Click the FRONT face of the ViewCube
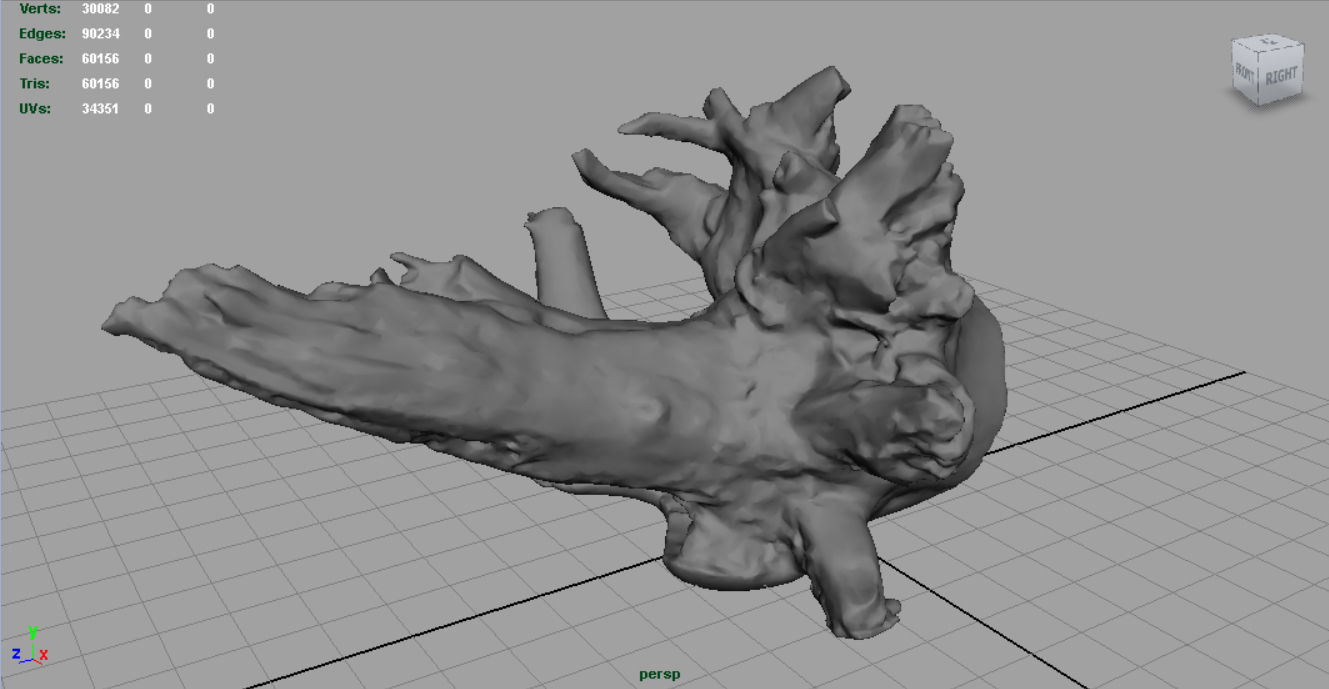Image resolution: width=1329 pixels, height=689 pixels. (1246, 73)
